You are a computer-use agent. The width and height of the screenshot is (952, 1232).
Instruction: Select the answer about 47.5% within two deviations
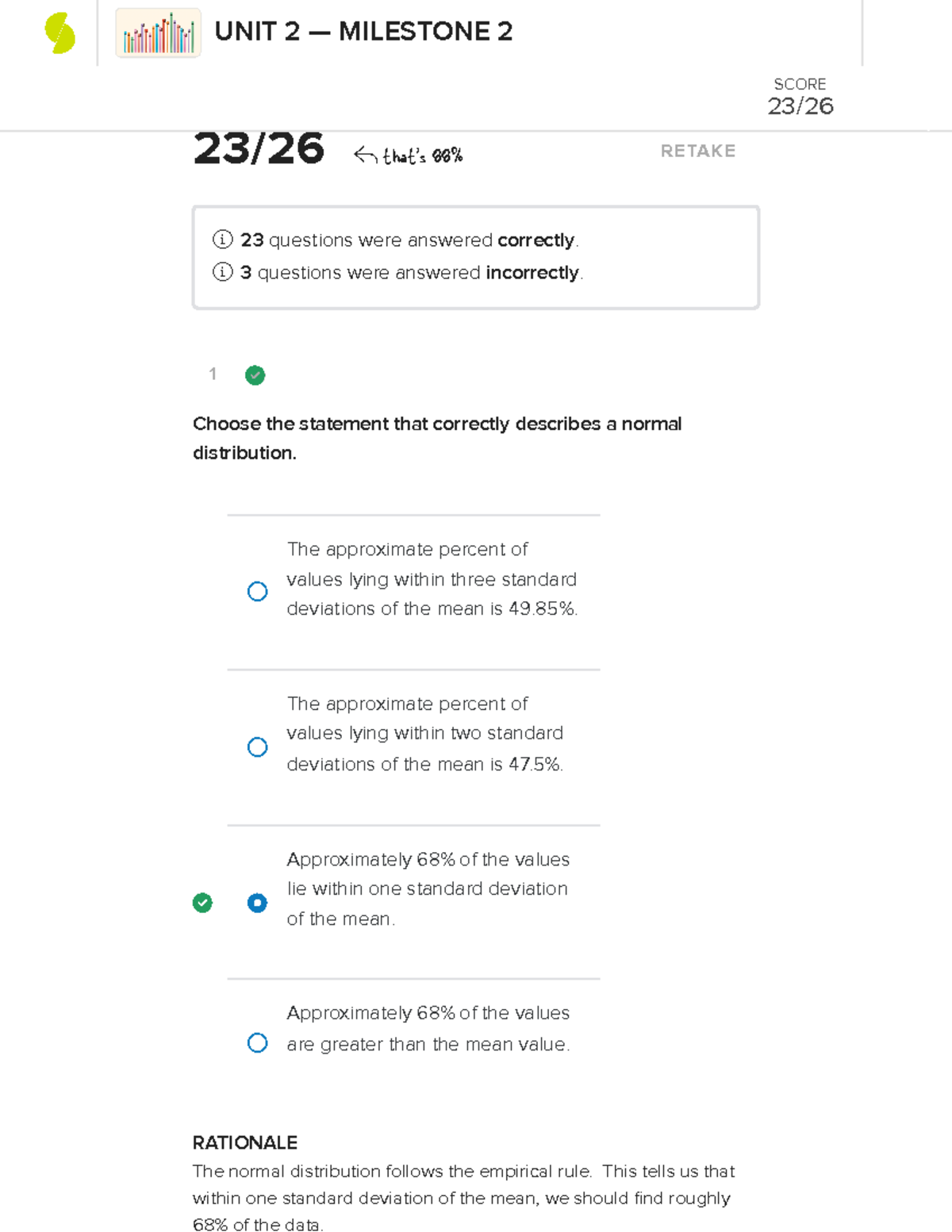[257, 746]
